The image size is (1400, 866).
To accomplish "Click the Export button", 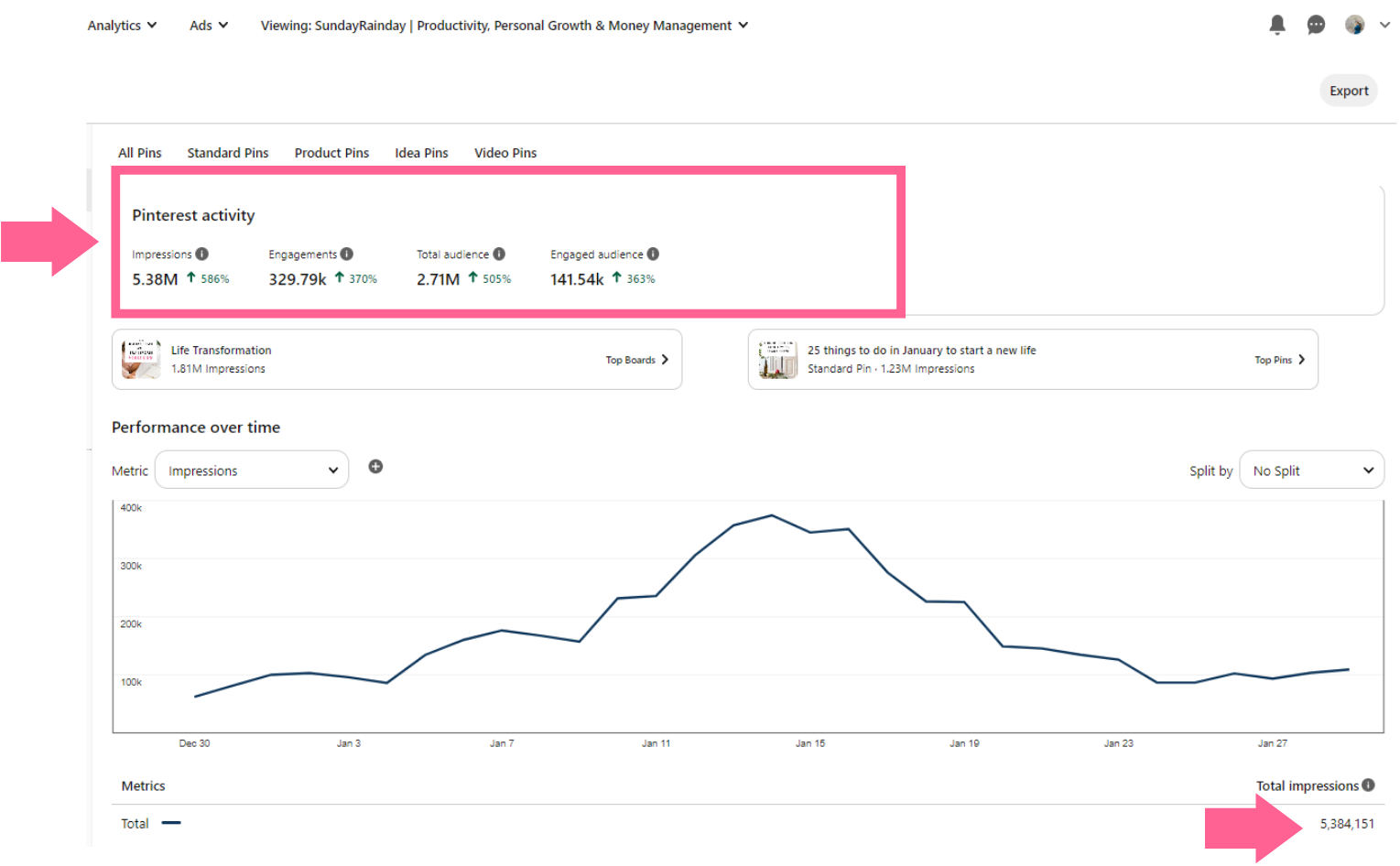I will (x=1348, y=91).
